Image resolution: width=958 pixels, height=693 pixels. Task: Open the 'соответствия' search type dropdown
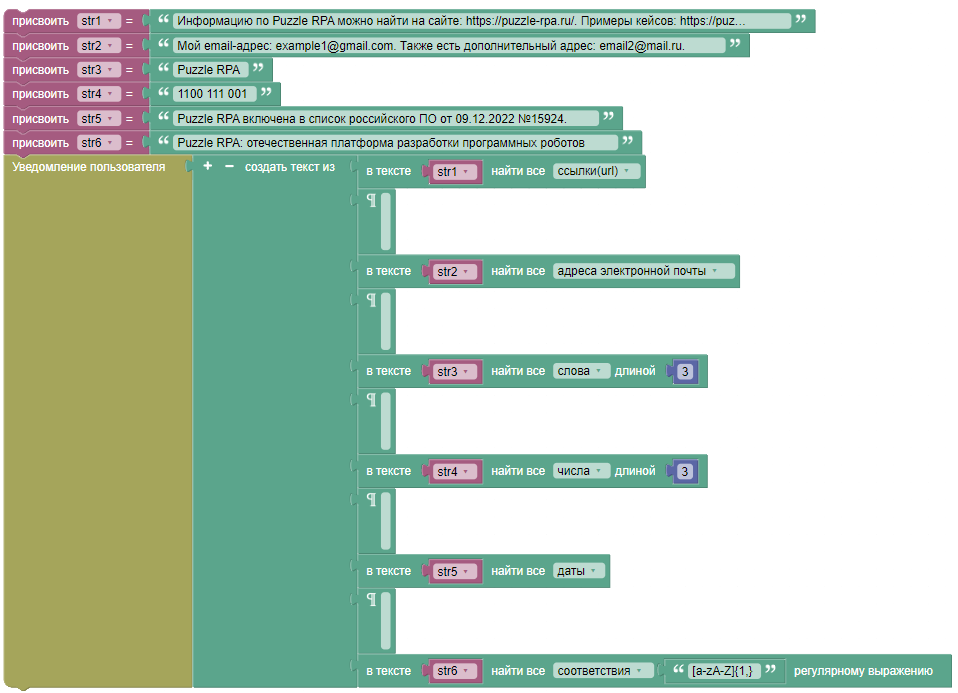(602, 670)
